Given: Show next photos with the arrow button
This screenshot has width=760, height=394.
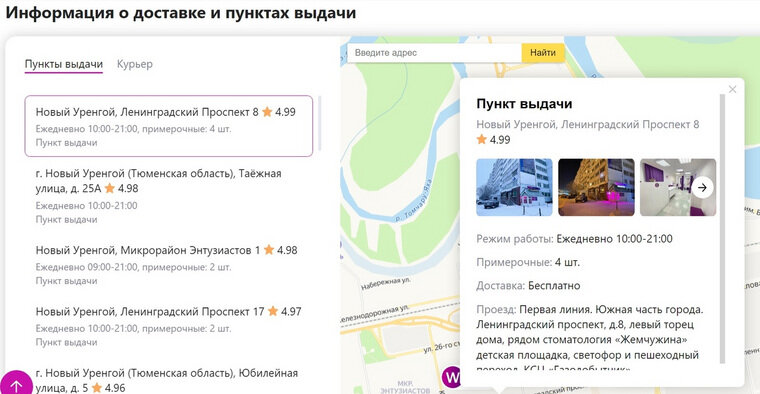Looking at the screenshot, I should [702, 187].
